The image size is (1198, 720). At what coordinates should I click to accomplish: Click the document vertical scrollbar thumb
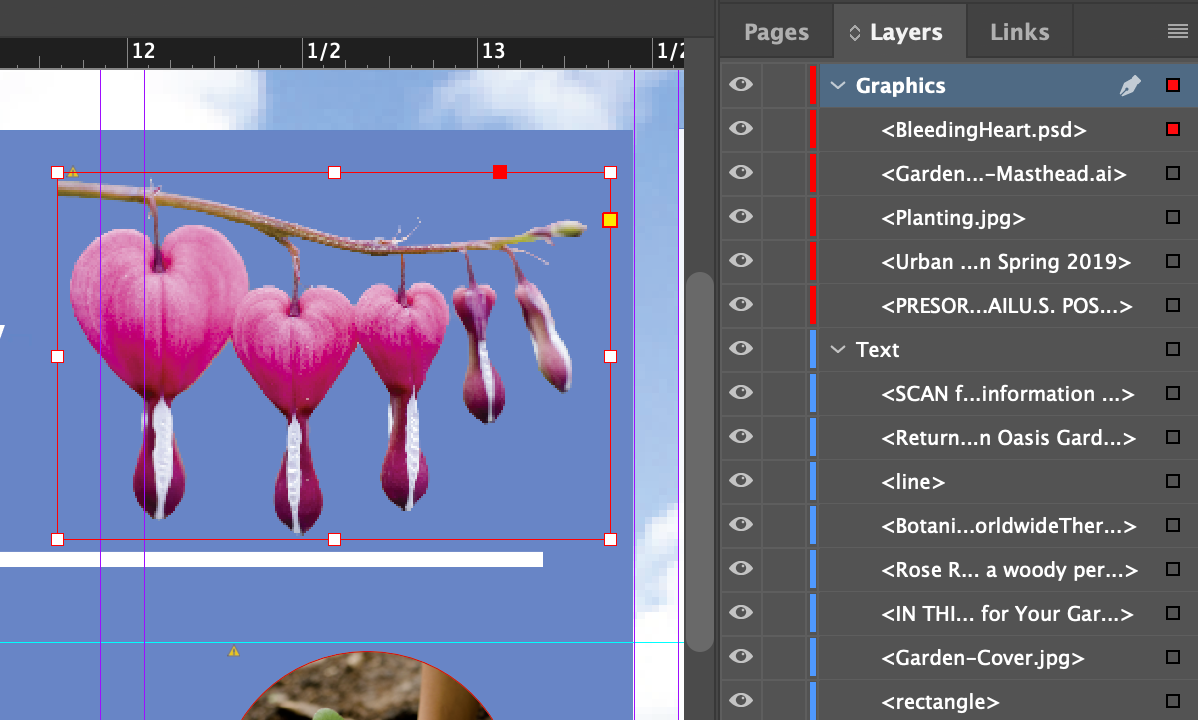click(698, 462)
